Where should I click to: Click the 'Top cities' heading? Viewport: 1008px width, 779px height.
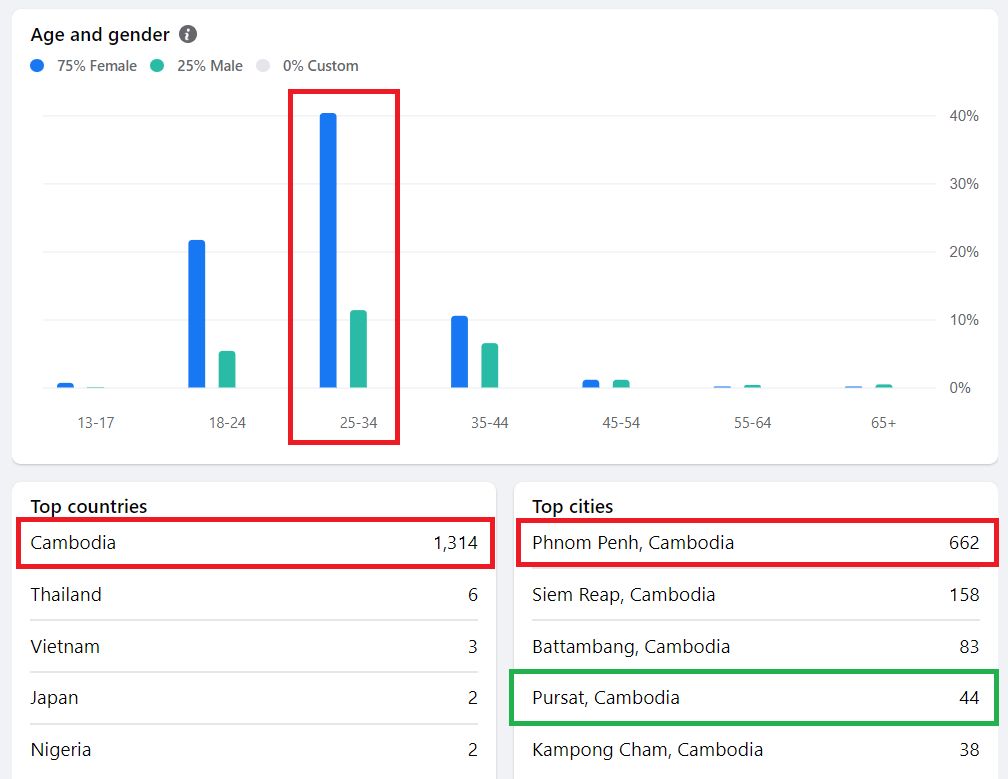[573, 506]
